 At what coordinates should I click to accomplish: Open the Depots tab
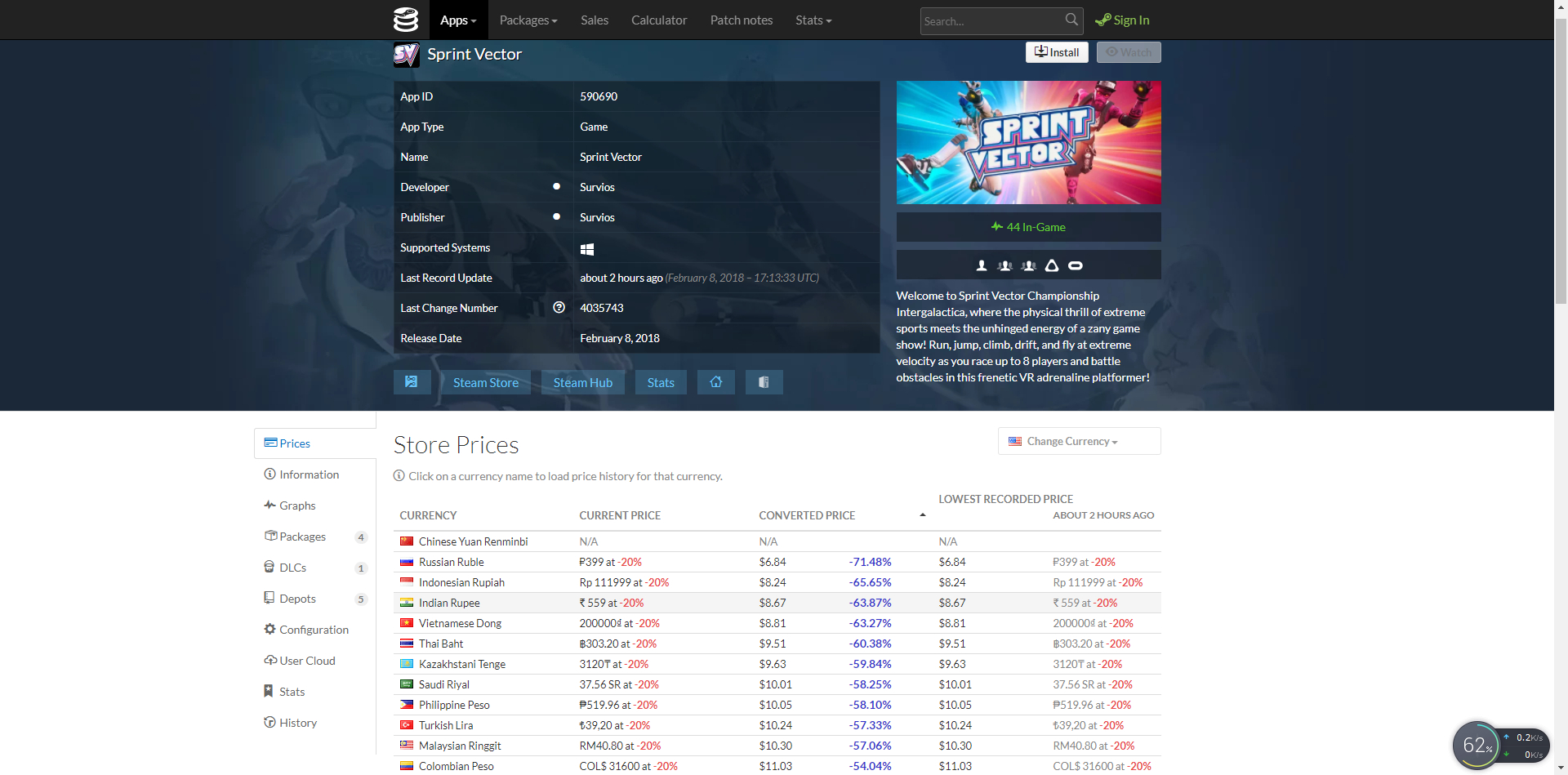coord(315,599)
